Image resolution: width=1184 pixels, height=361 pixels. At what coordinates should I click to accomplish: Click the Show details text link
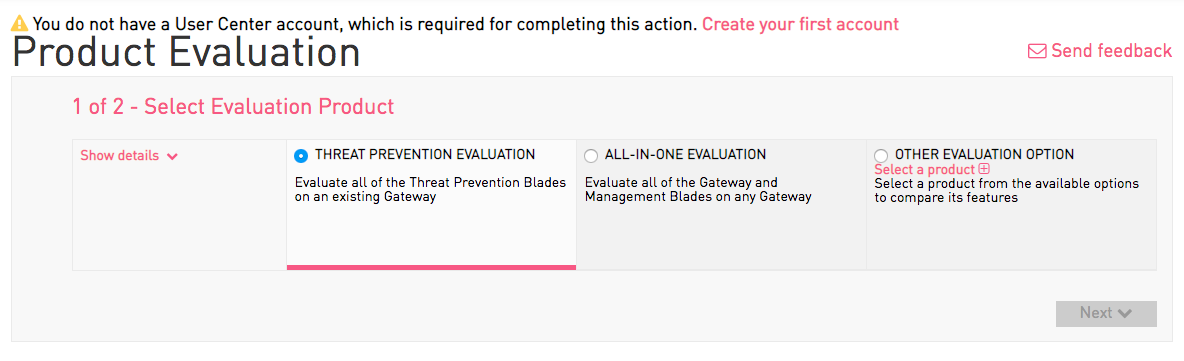click(119, 156)
